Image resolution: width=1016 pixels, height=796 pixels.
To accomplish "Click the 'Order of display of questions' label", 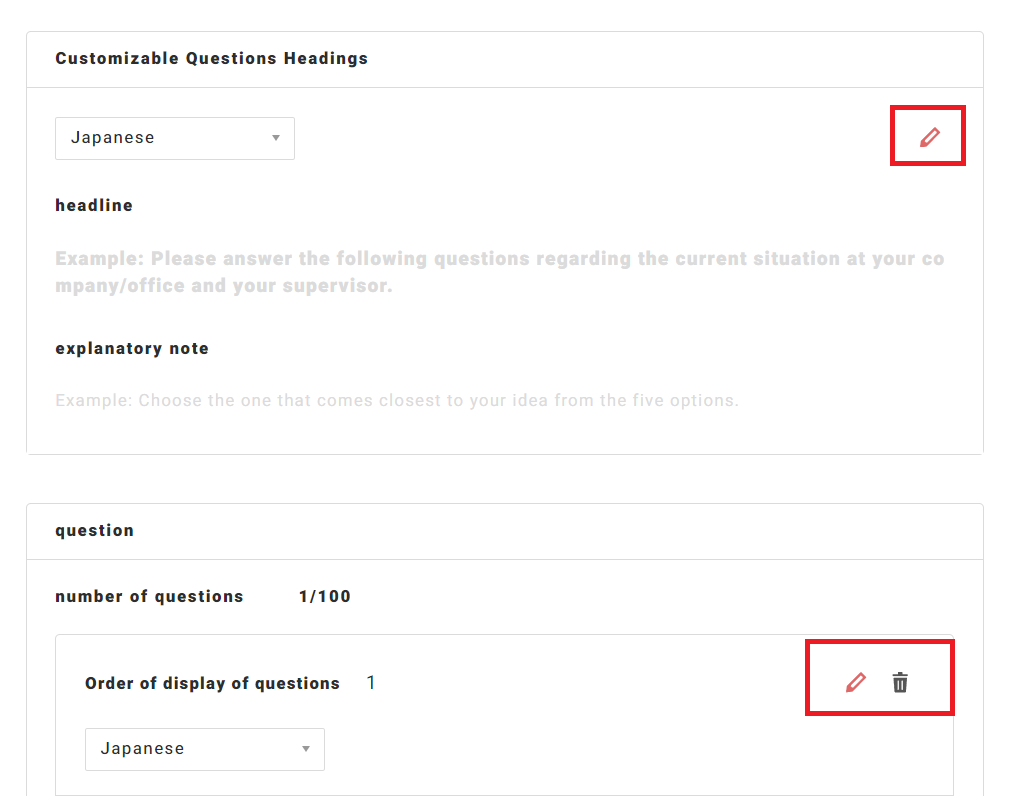I will click(212, 683).
